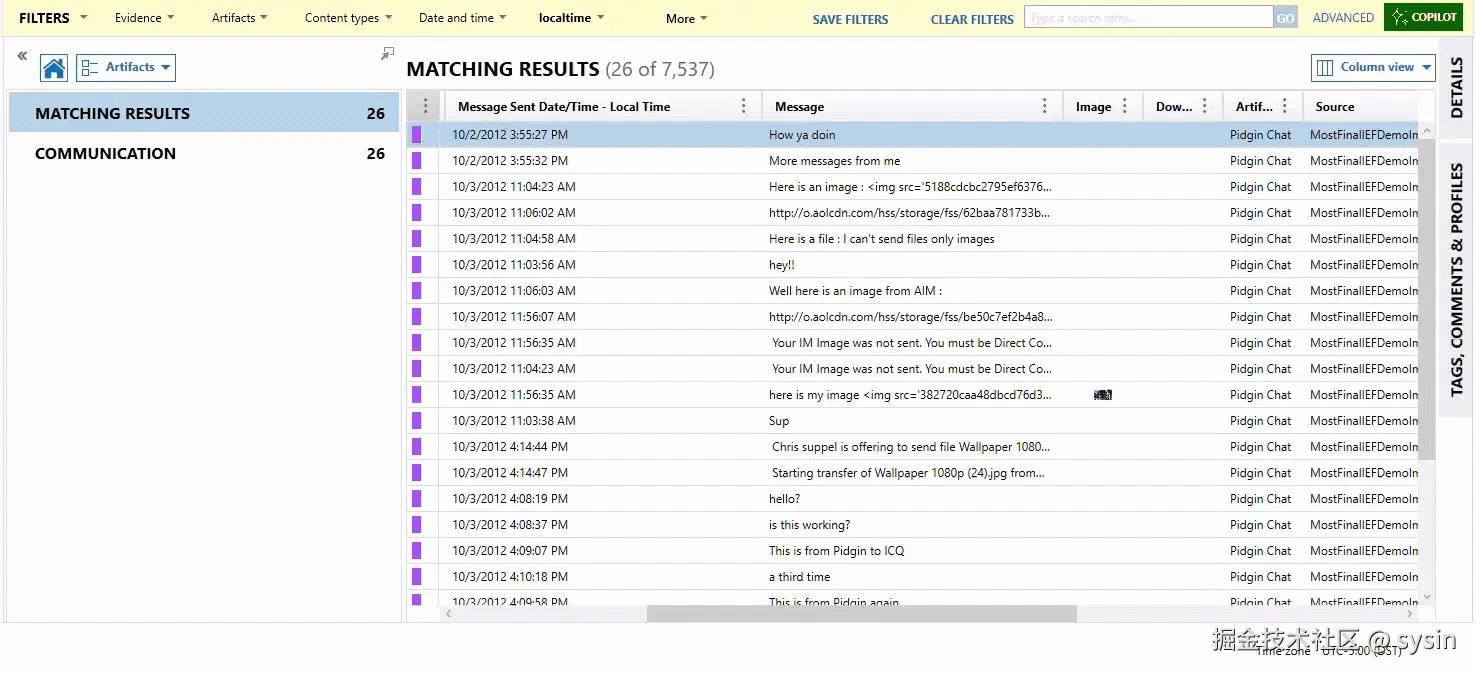Open the Date and time filter dropdown
This screenshot has width=1476, height=674.
click(x=462, y=18)
